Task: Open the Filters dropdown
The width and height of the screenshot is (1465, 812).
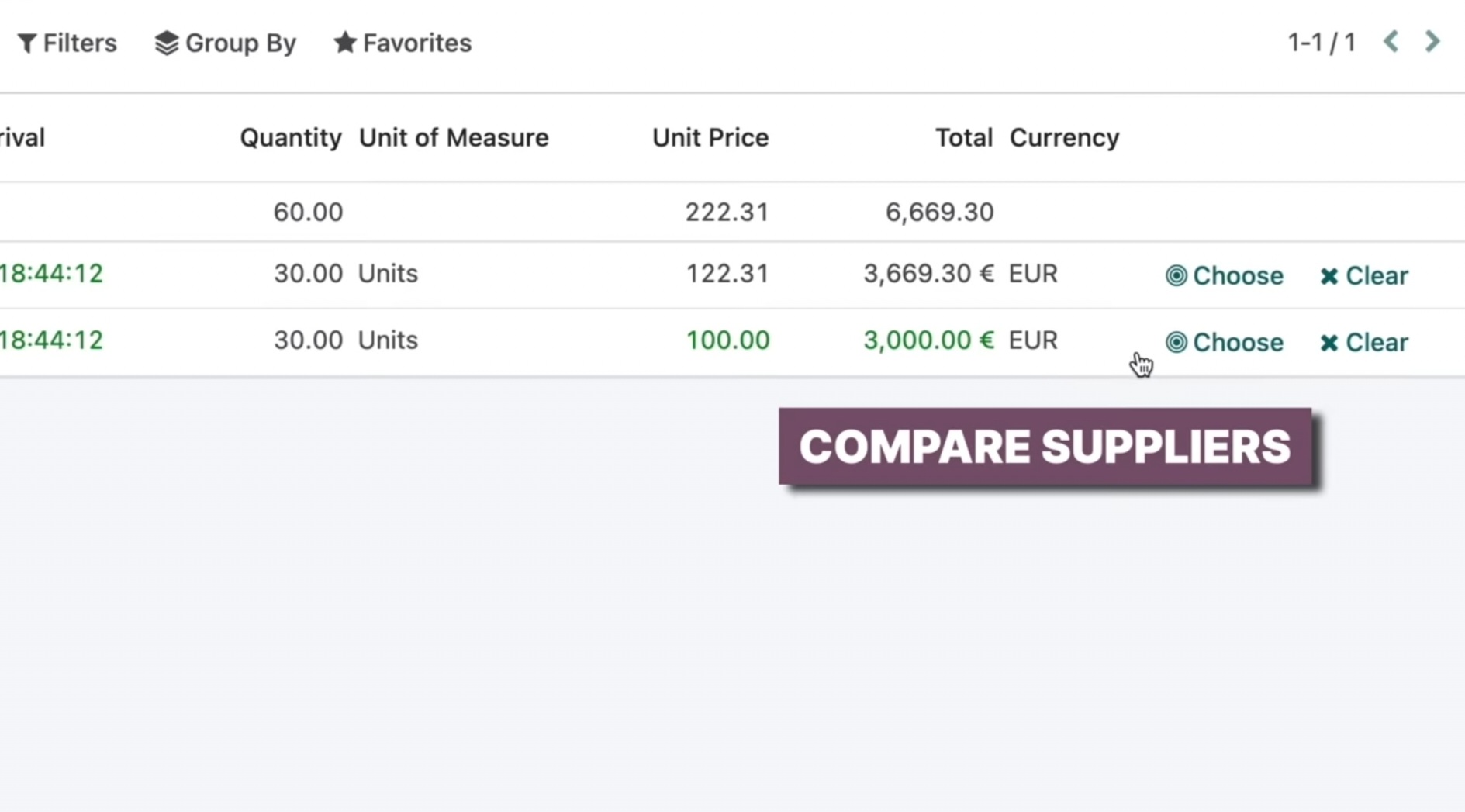Action: 67,43
